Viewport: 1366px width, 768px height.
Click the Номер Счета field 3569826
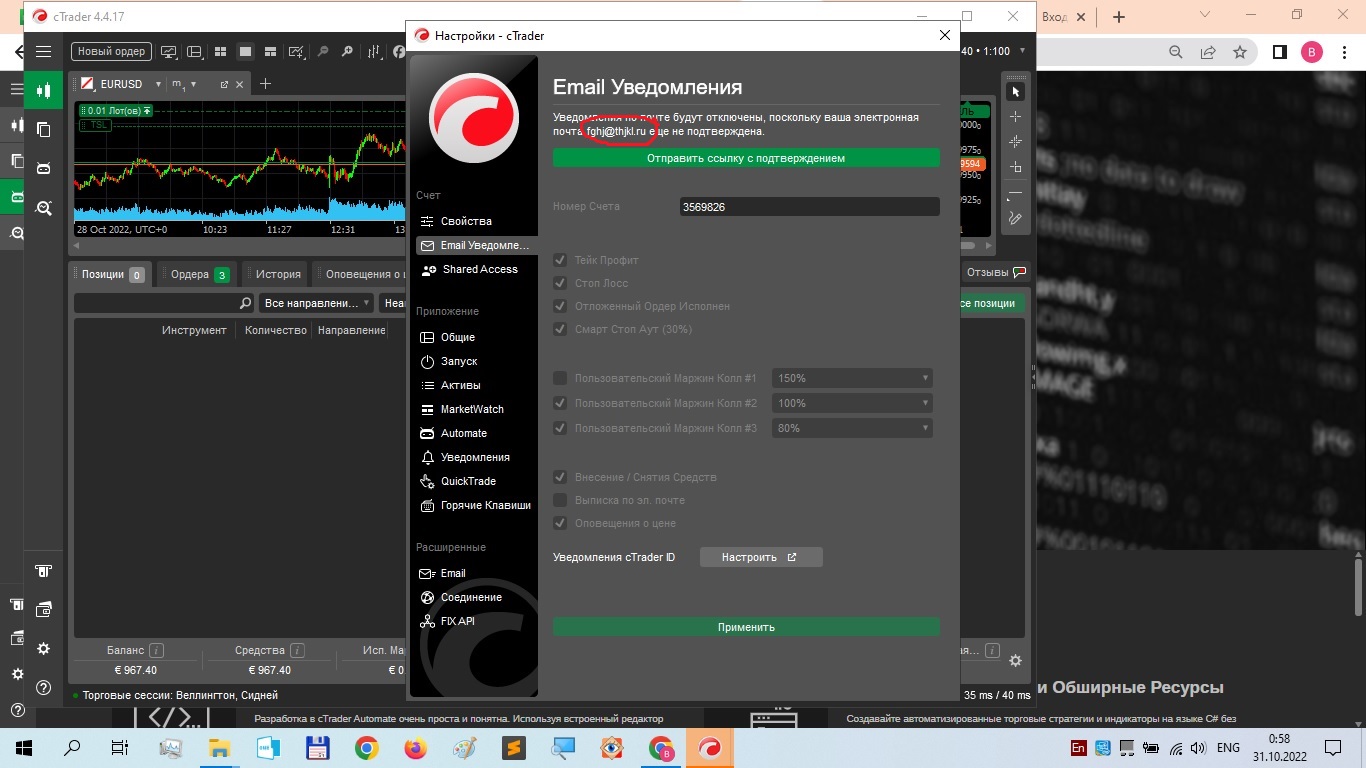click(x=810, y=207)
